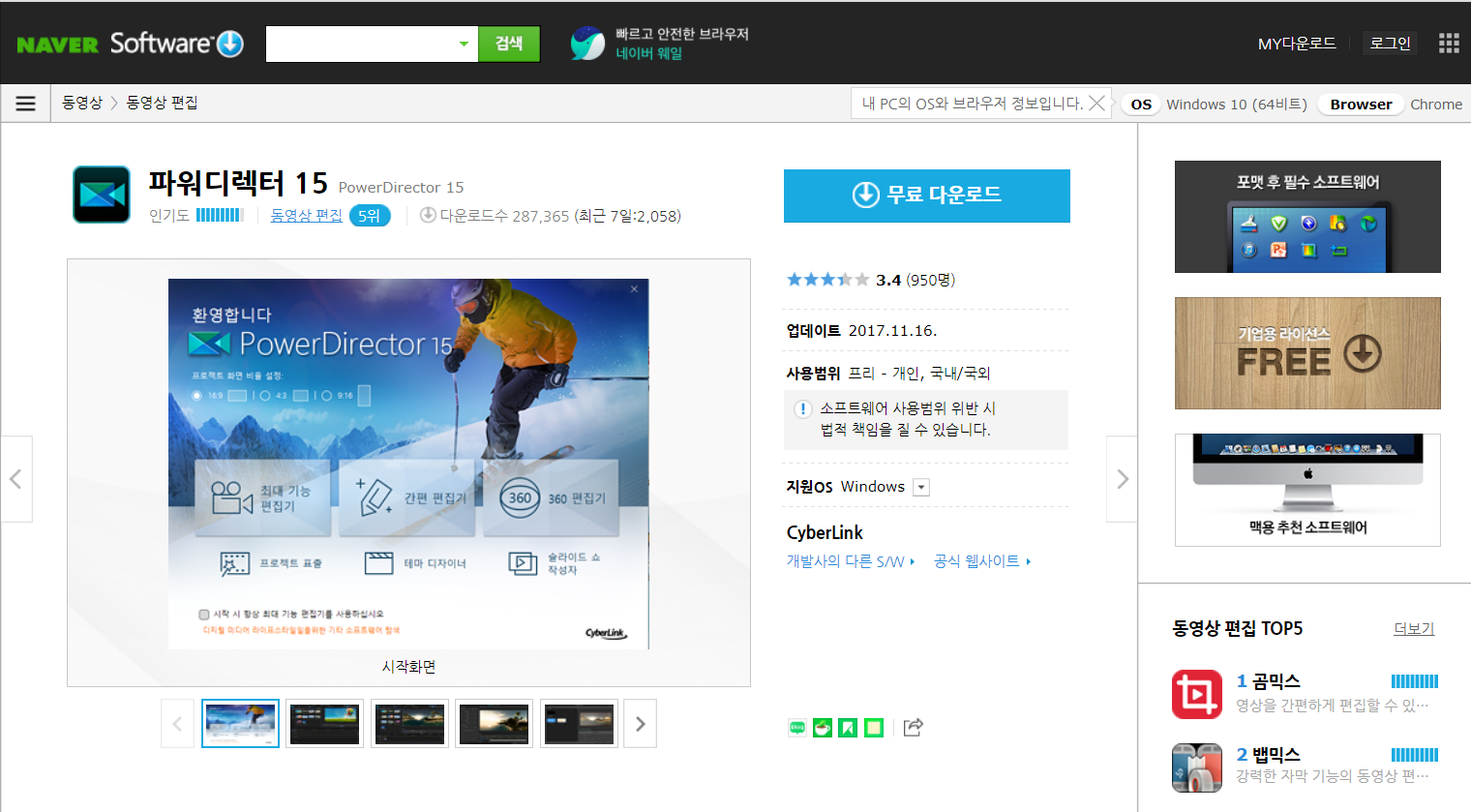Click the 무료 다운로드 button
The image size is (1471, 812).
pyautogui.click(x=927, y=195)
